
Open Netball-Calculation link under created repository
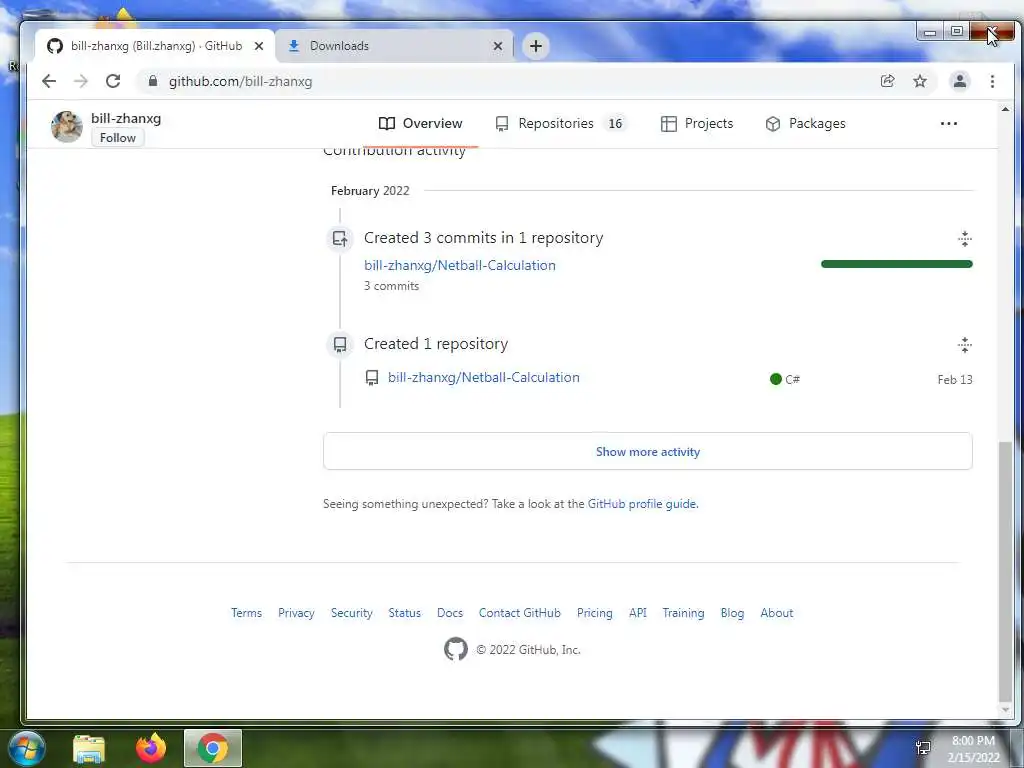(x=483, y=377)
